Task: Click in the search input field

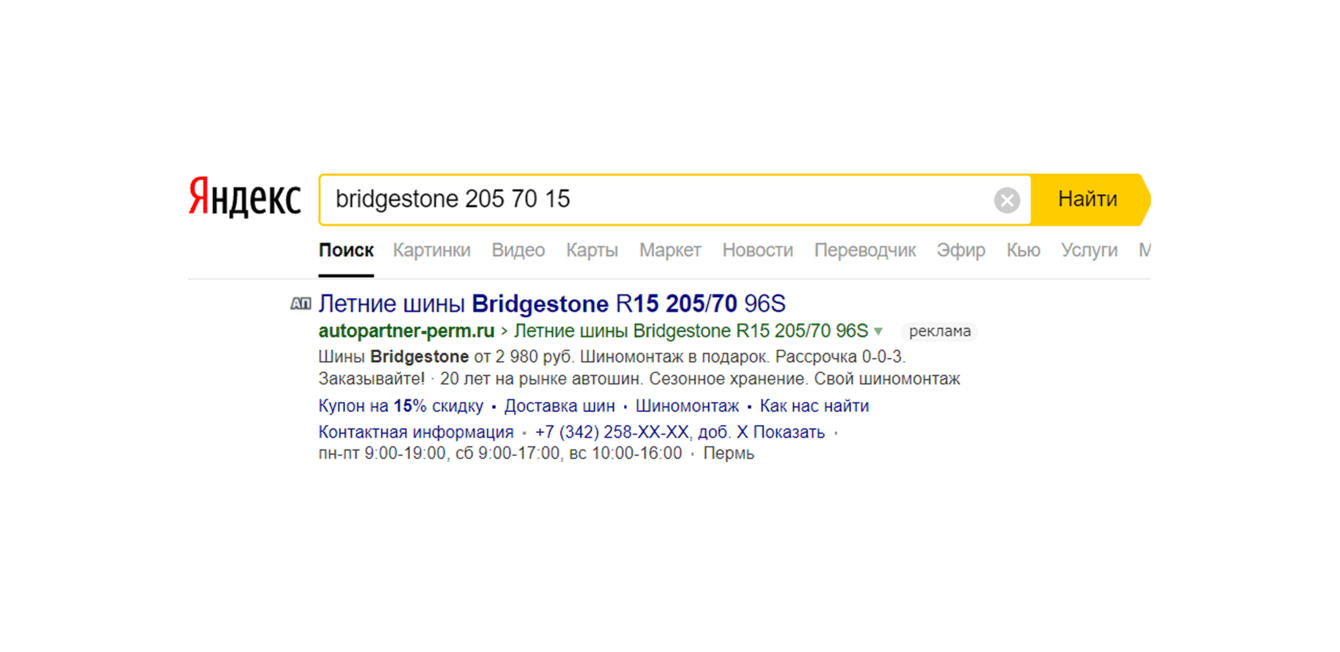Action: [650, 199]
